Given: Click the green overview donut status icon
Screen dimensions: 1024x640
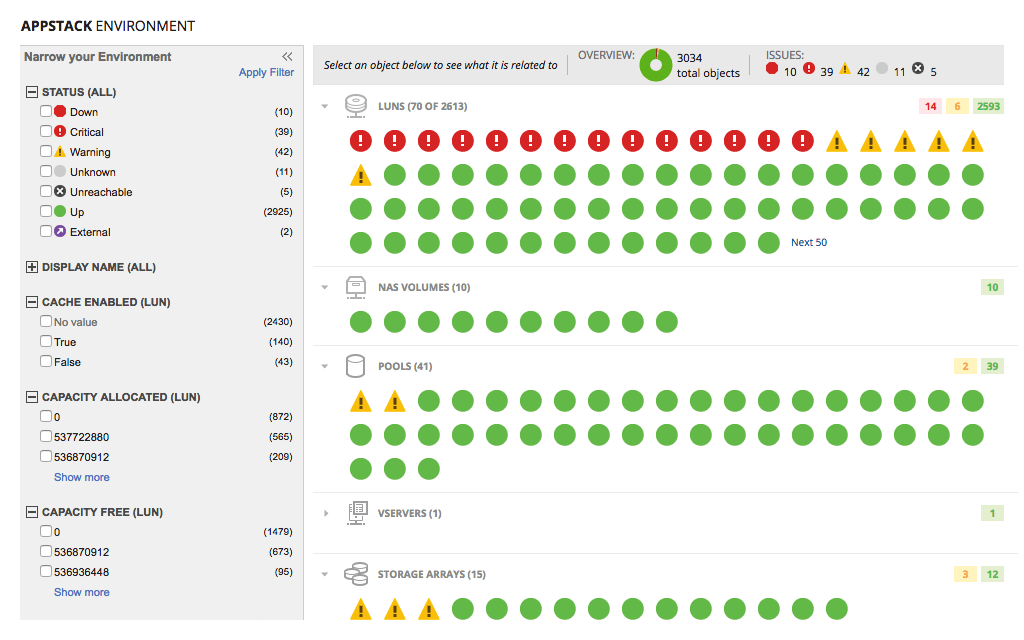Looking at the screenshot, I should click(x=655, y=65).
